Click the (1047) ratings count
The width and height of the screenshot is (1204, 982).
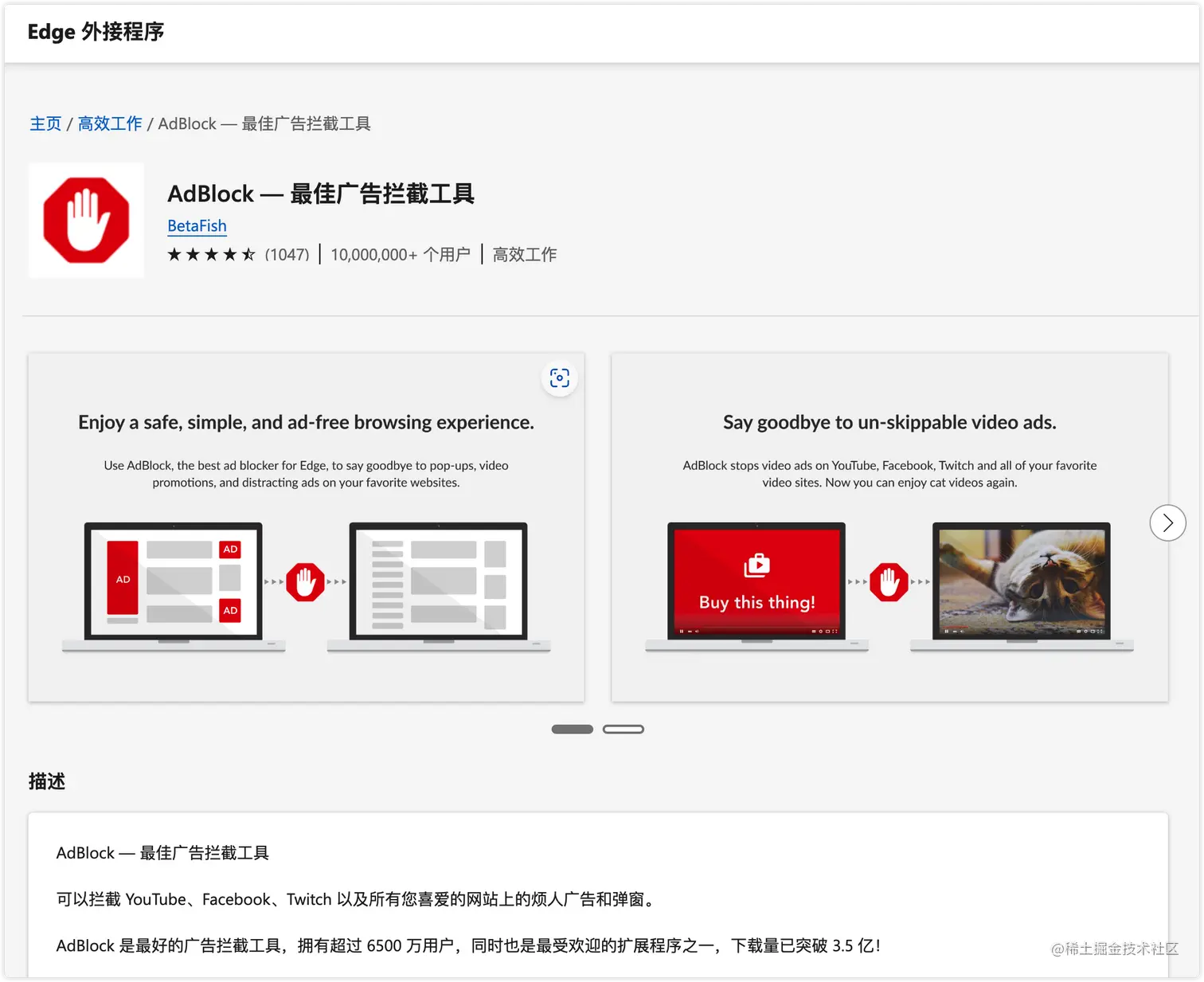tap(287, 255)
